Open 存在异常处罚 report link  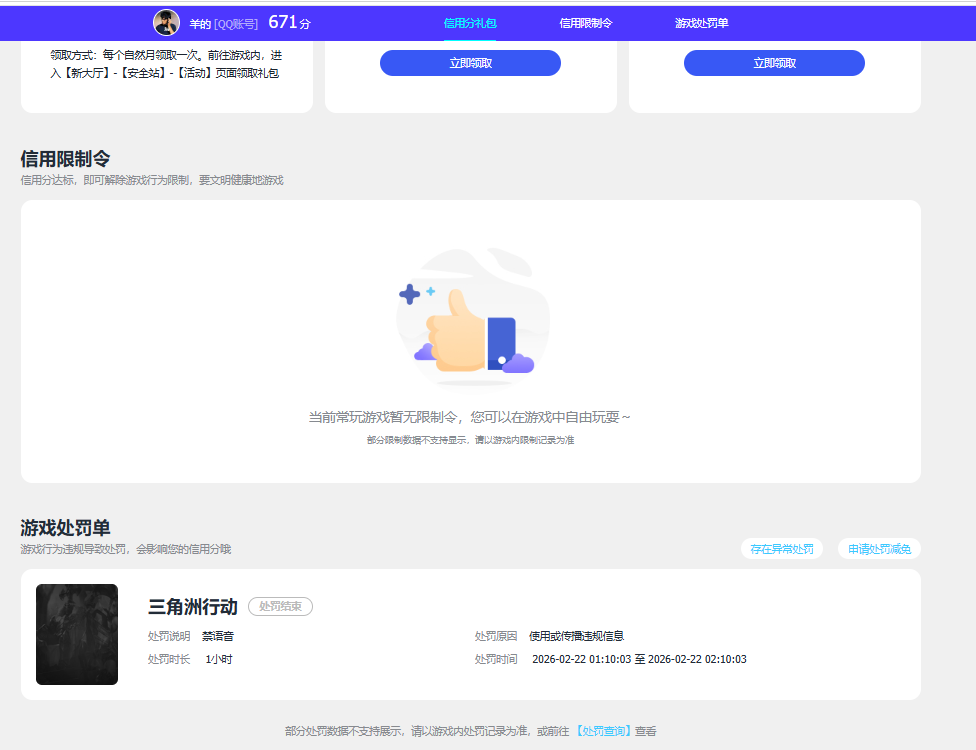point(782,548)
